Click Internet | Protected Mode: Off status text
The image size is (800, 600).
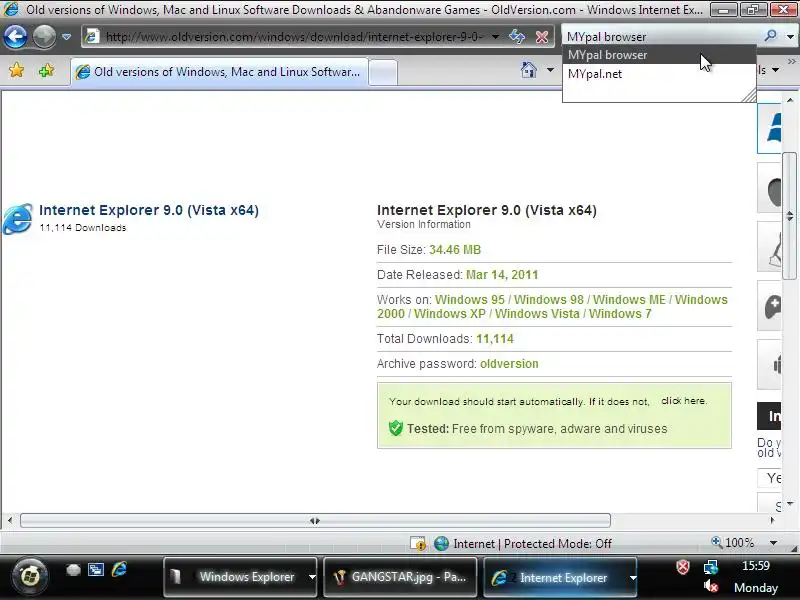(x=533, y=544)
